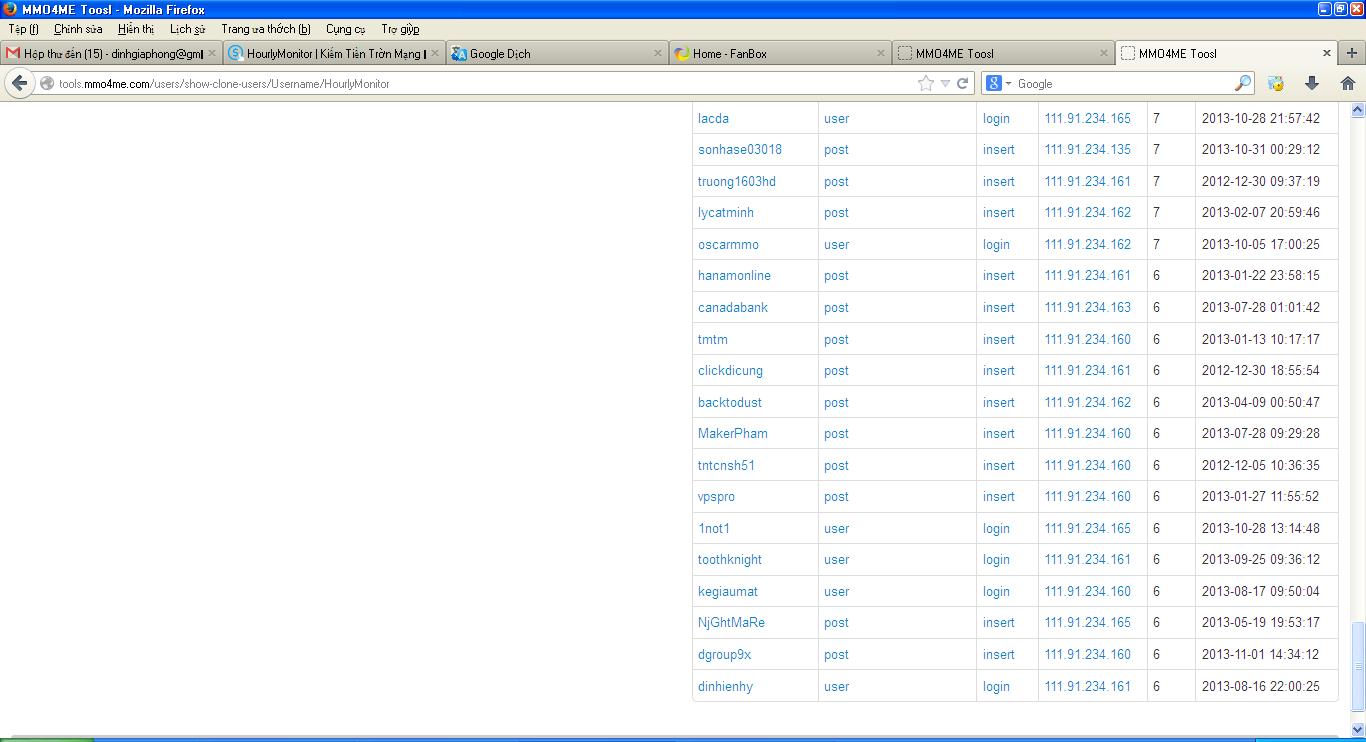Click the page scrollbar down arrow
The width and height of the screenshot is (1366, 742).
click(1357, 728)
